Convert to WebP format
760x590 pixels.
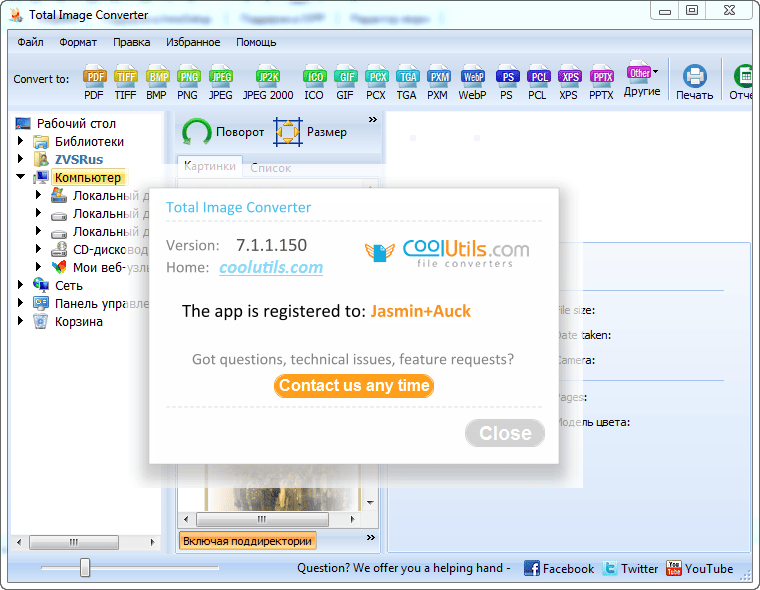[473, 81]
